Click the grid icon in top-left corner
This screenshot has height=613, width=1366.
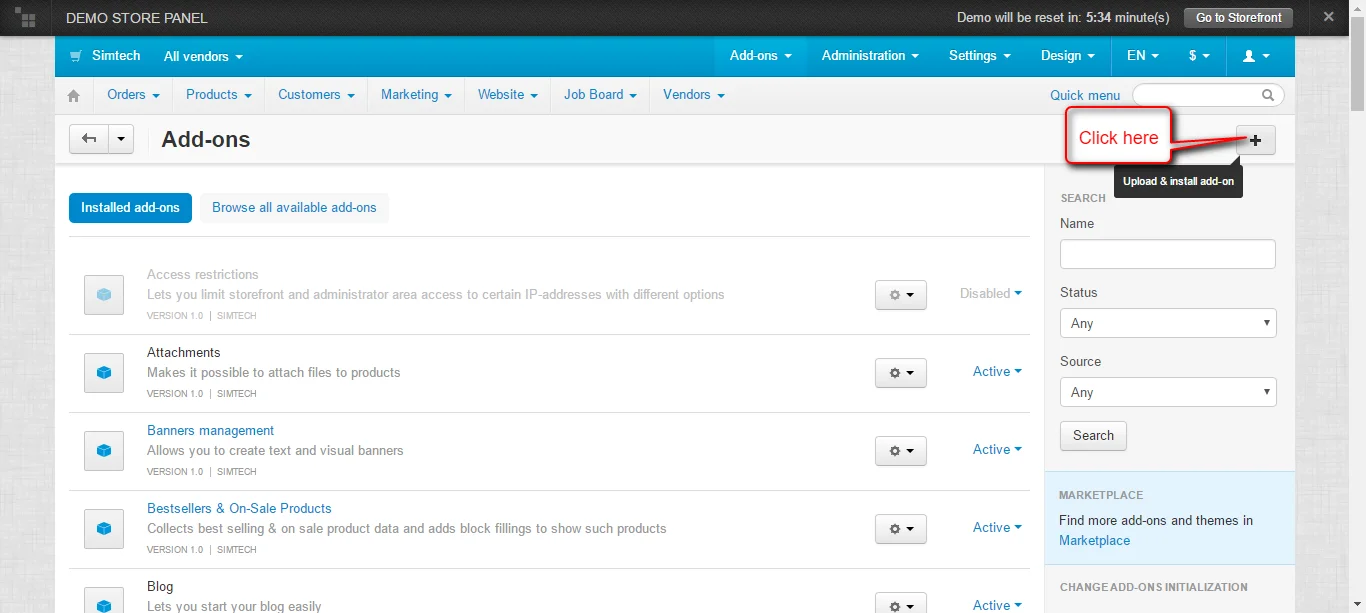tap(25, 17)
